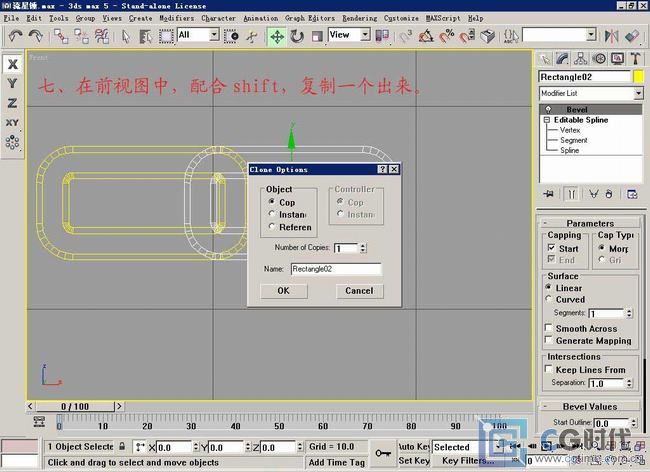Screen dimensions: 650x472
Task: Open the View coordinate system dropdown
Action: tap(365, 35)
